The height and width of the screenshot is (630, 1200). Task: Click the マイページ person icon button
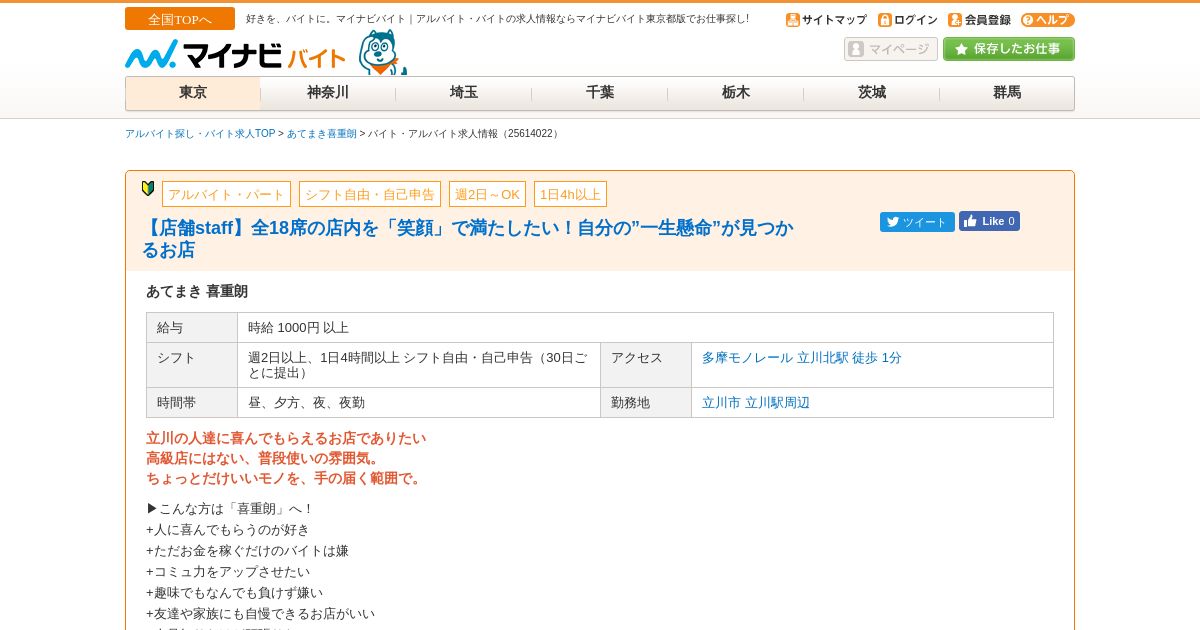pyautogui.click(x=891, y=49)
